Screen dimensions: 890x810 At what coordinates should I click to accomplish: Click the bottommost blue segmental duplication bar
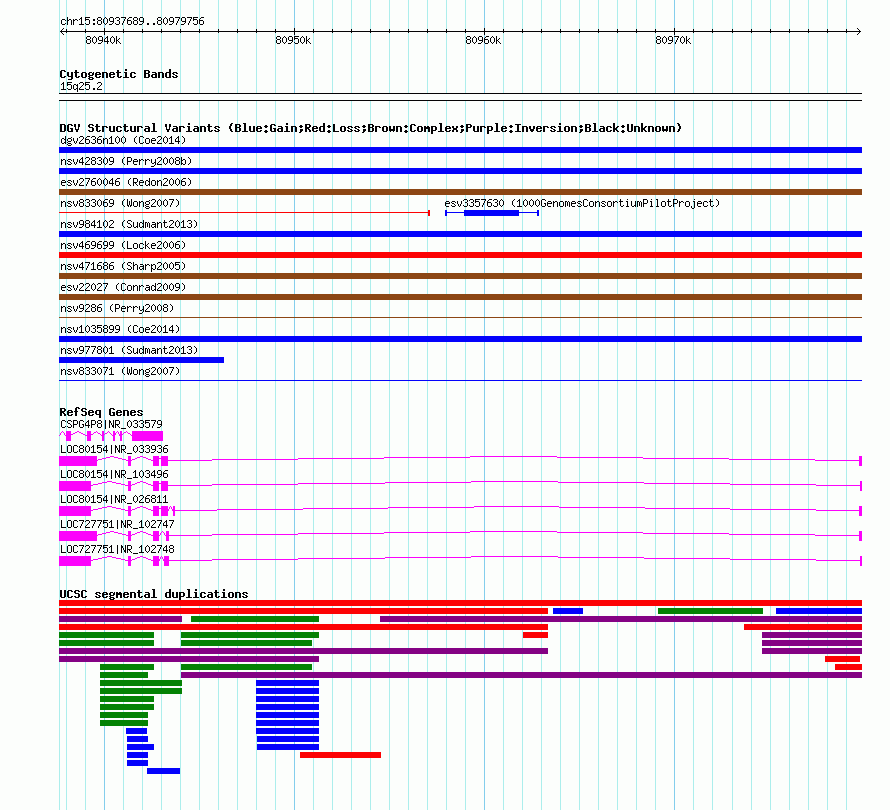tap(163, 771)
